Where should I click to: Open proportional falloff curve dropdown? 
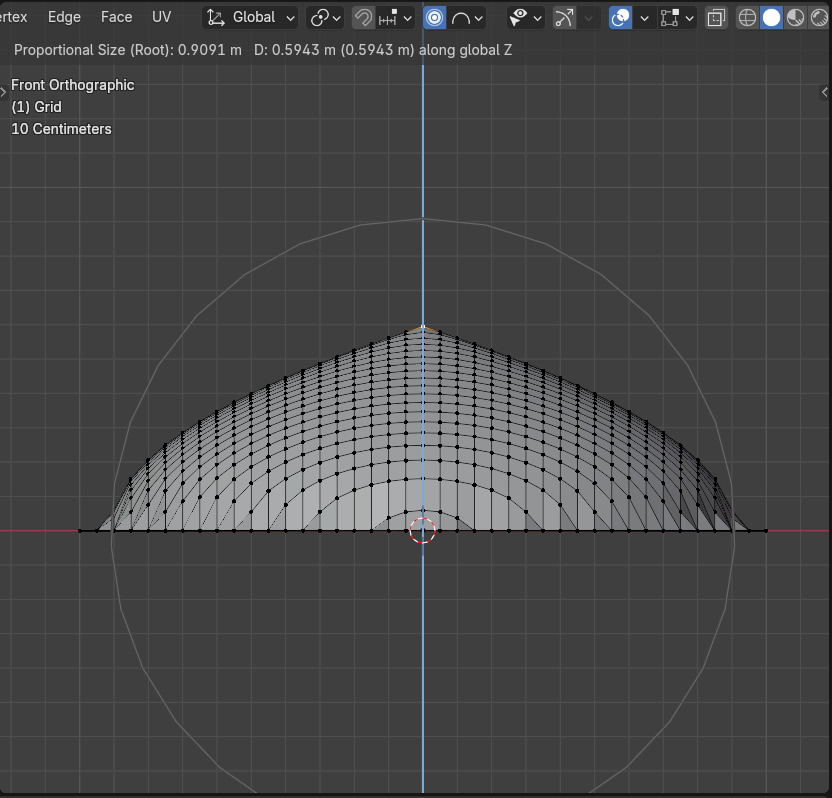point(467,17)
